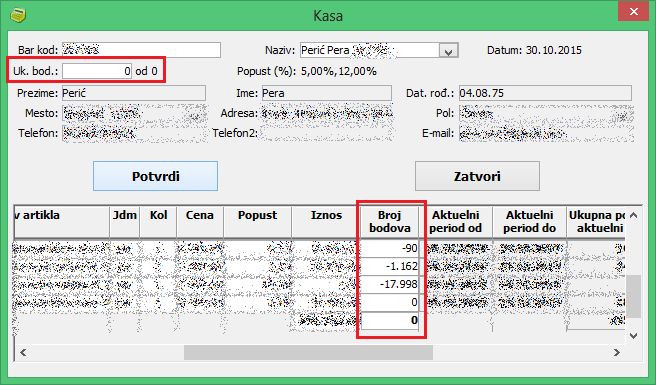
Task: Click the Mesto field
Action: pos(134,113)
